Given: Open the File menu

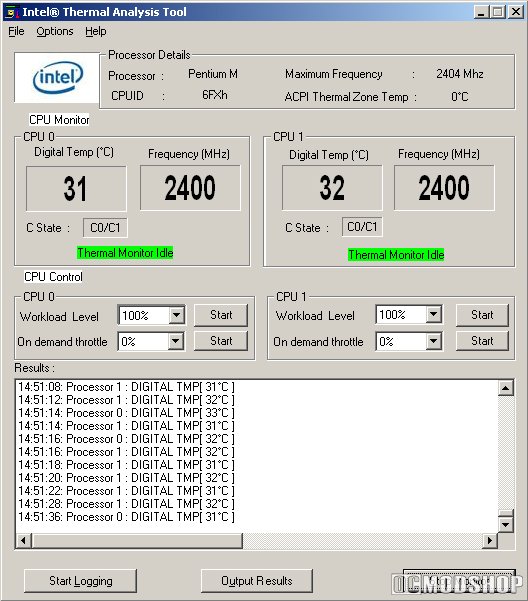Looking at the screenshot, I should tap(16, 31).
